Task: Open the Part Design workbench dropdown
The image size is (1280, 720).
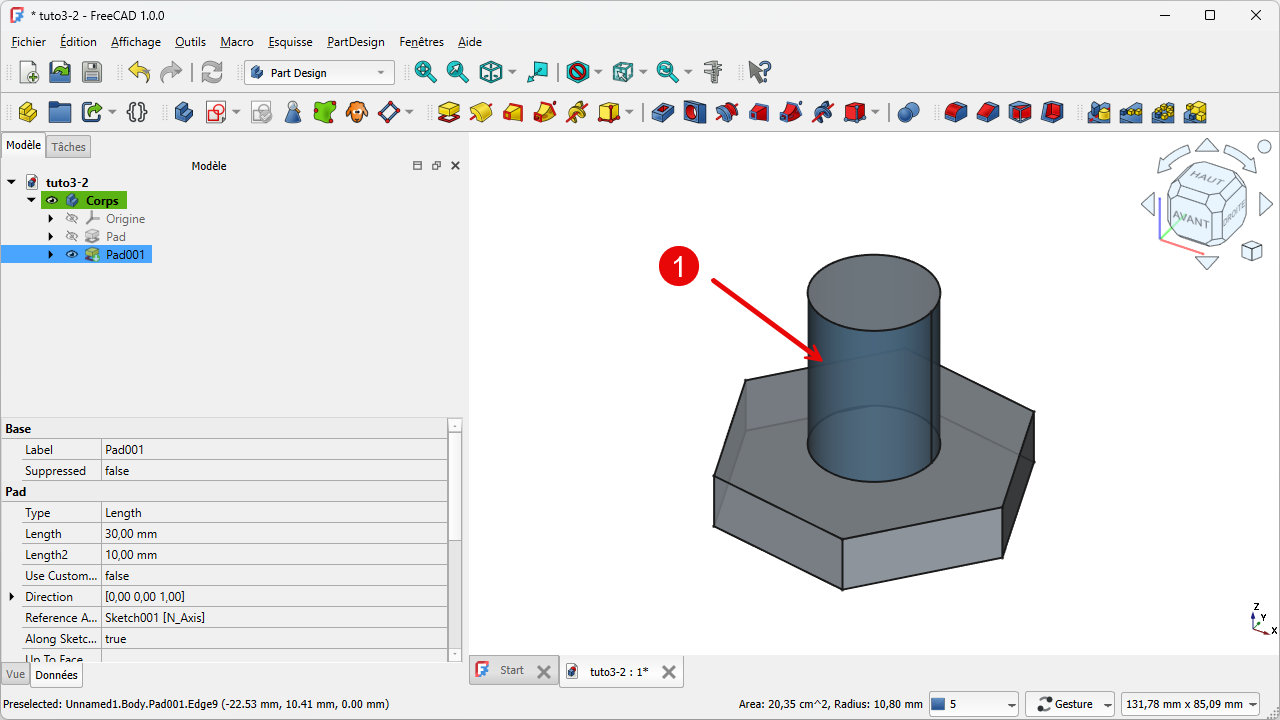Action: point(319,72)
